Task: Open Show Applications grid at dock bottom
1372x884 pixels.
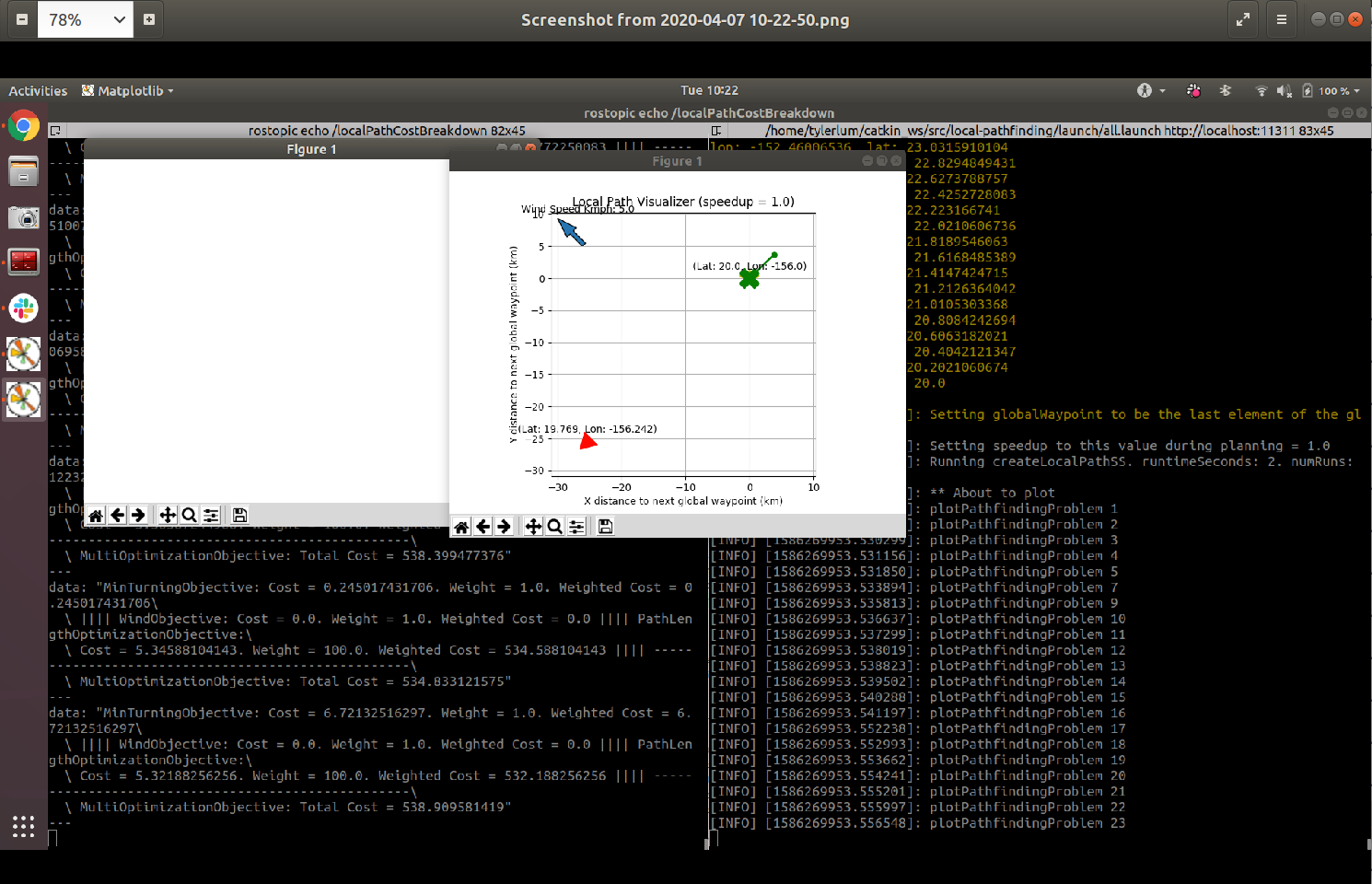Action: tap(23, 826)
